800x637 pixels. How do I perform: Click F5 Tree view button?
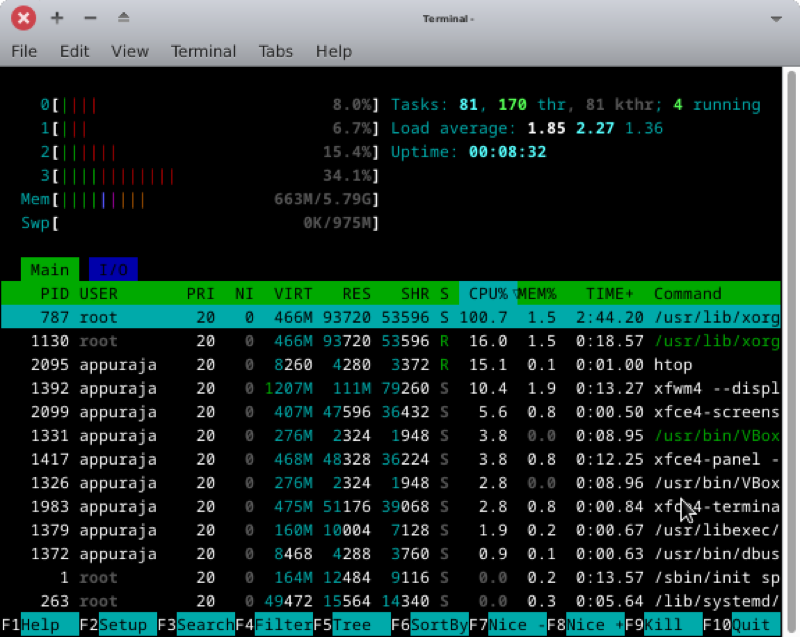pos(352,624)
